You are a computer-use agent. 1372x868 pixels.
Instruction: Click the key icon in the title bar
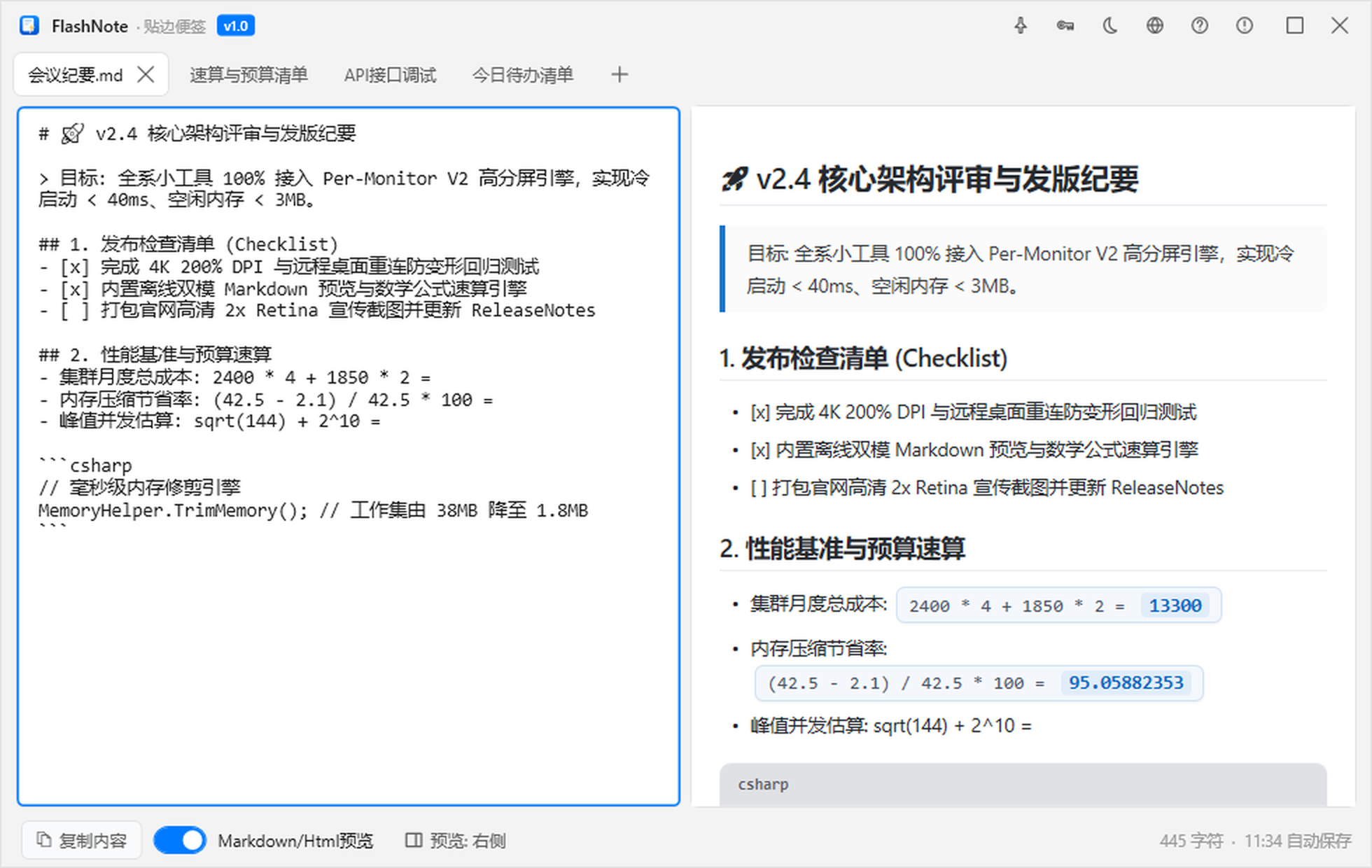click(1065, 26)
